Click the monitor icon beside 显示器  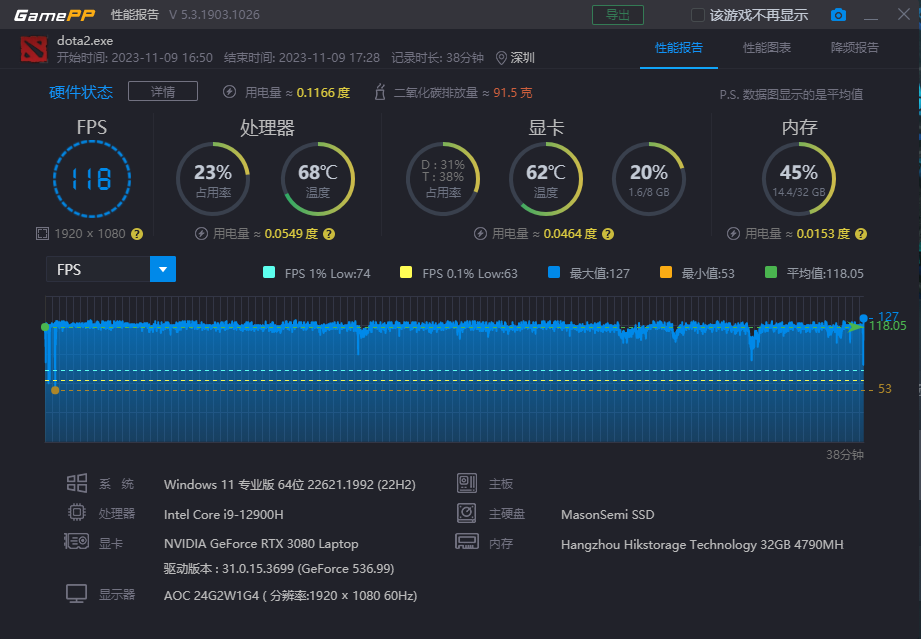click(76, 594)
